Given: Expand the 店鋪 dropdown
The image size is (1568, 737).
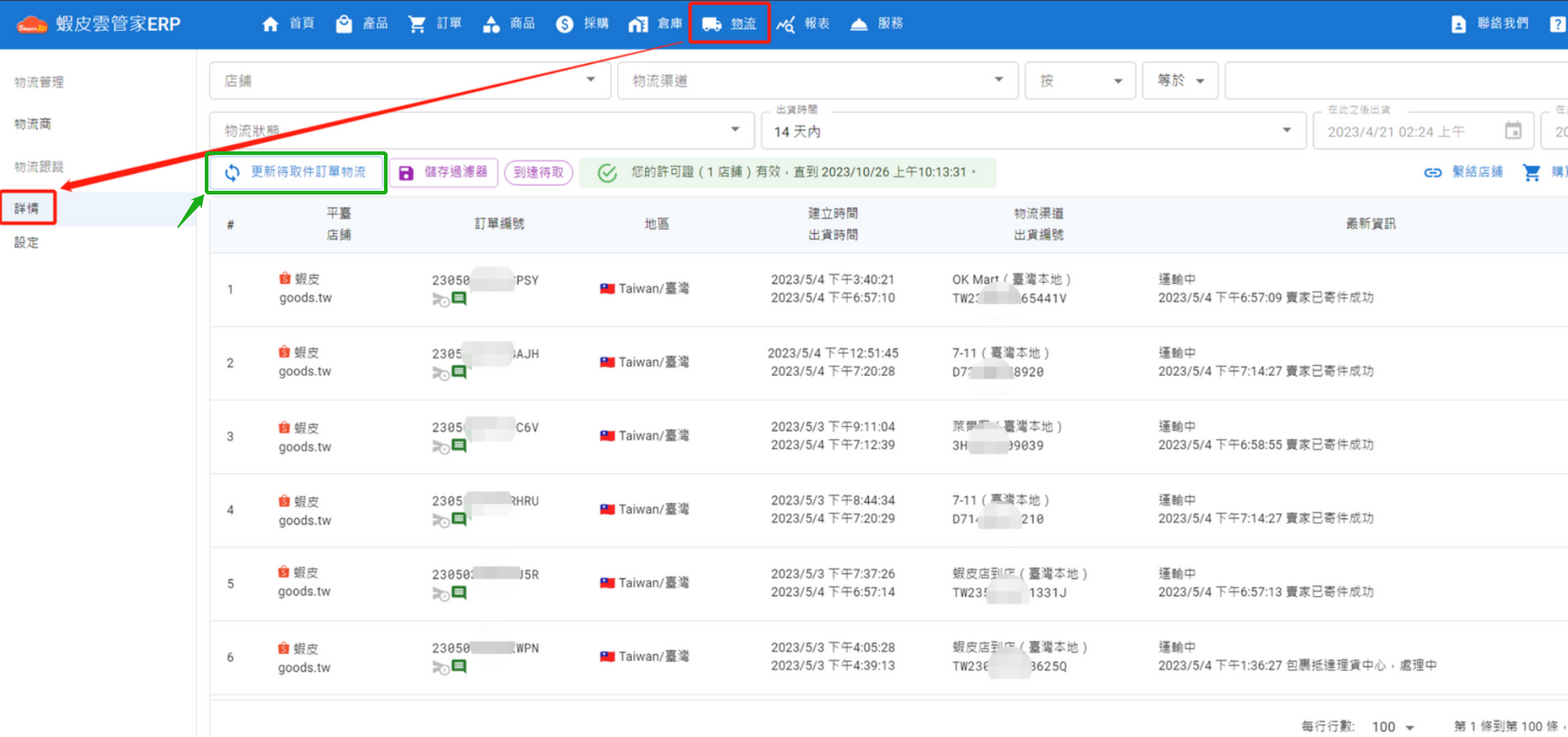Looking at the screenshot, I should pyautogui.click(x=410, y=80).
